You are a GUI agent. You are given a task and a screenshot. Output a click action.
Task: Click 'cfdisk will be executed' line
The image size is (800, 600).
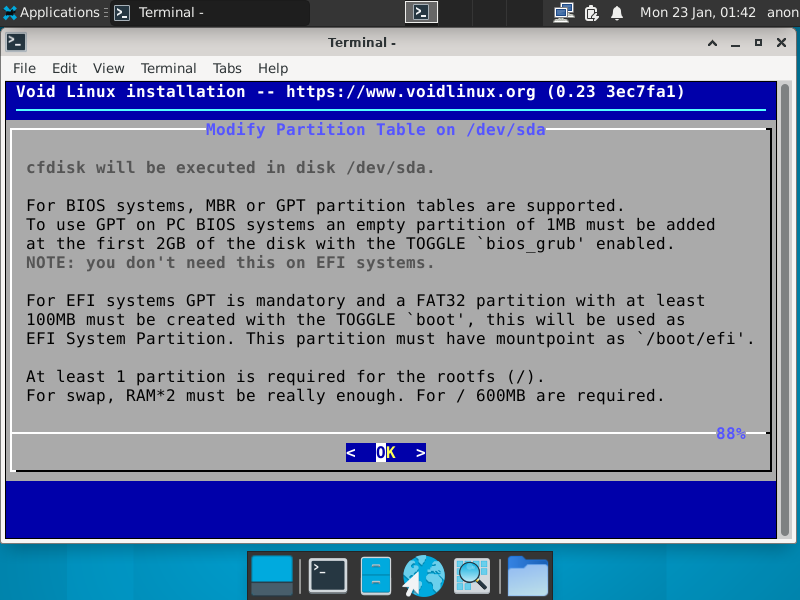pos(230,167)
